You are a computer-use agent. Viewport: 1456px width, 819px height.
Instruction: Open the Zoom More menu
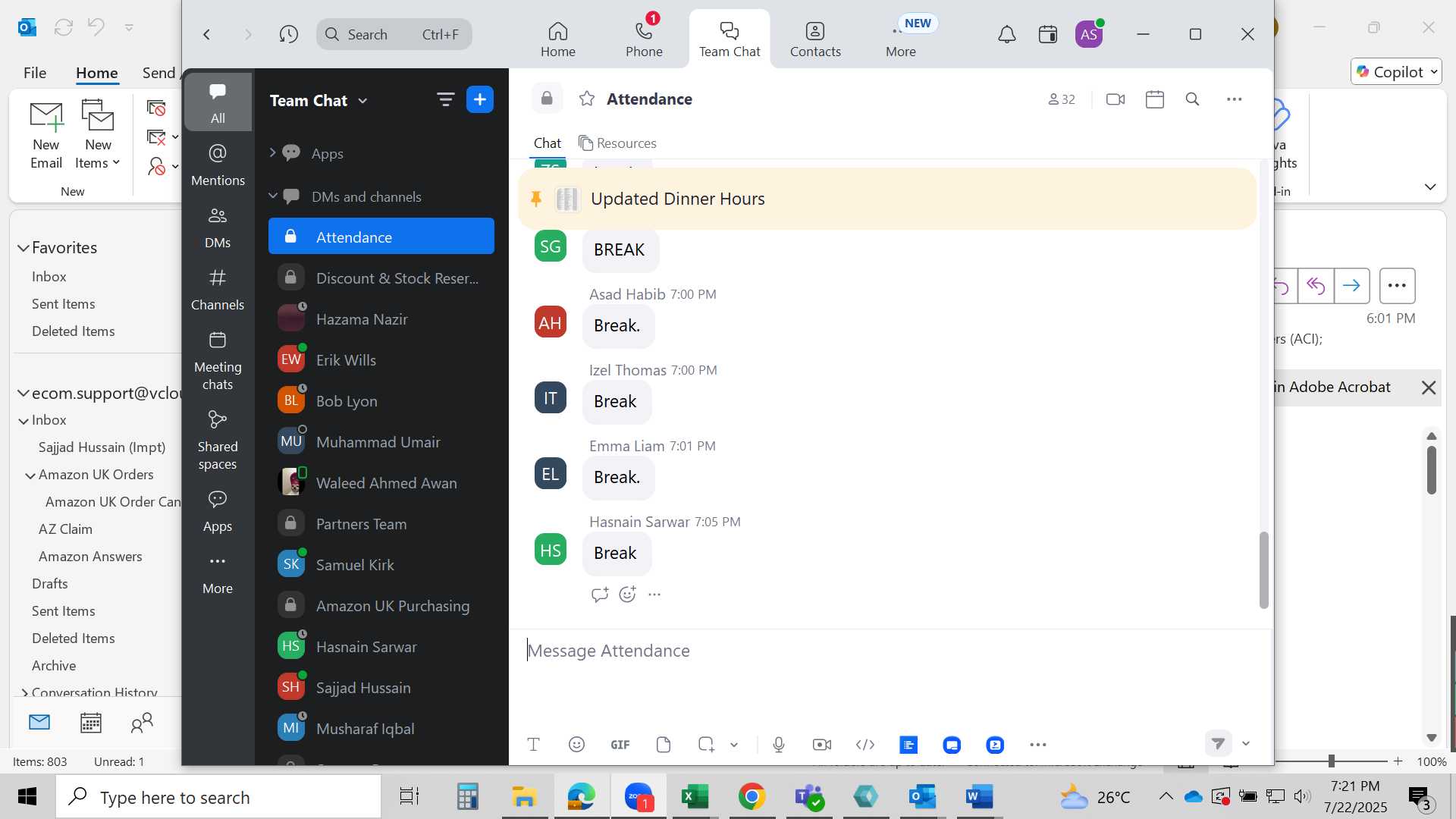pyautogui.click(x=901, y=39)
